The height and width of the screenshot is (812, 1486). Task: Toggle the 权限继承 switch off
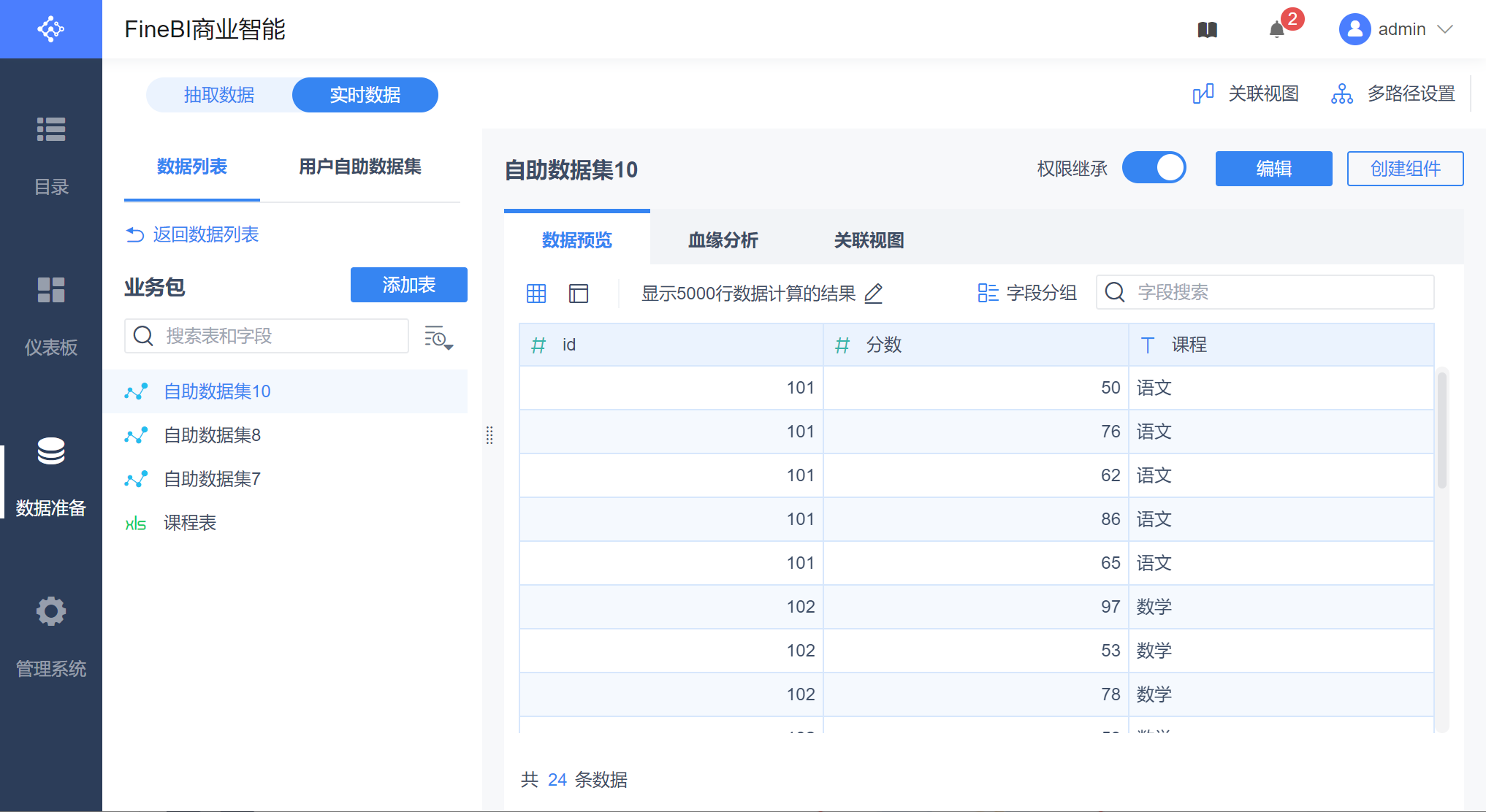click(x=1154, y=168)
